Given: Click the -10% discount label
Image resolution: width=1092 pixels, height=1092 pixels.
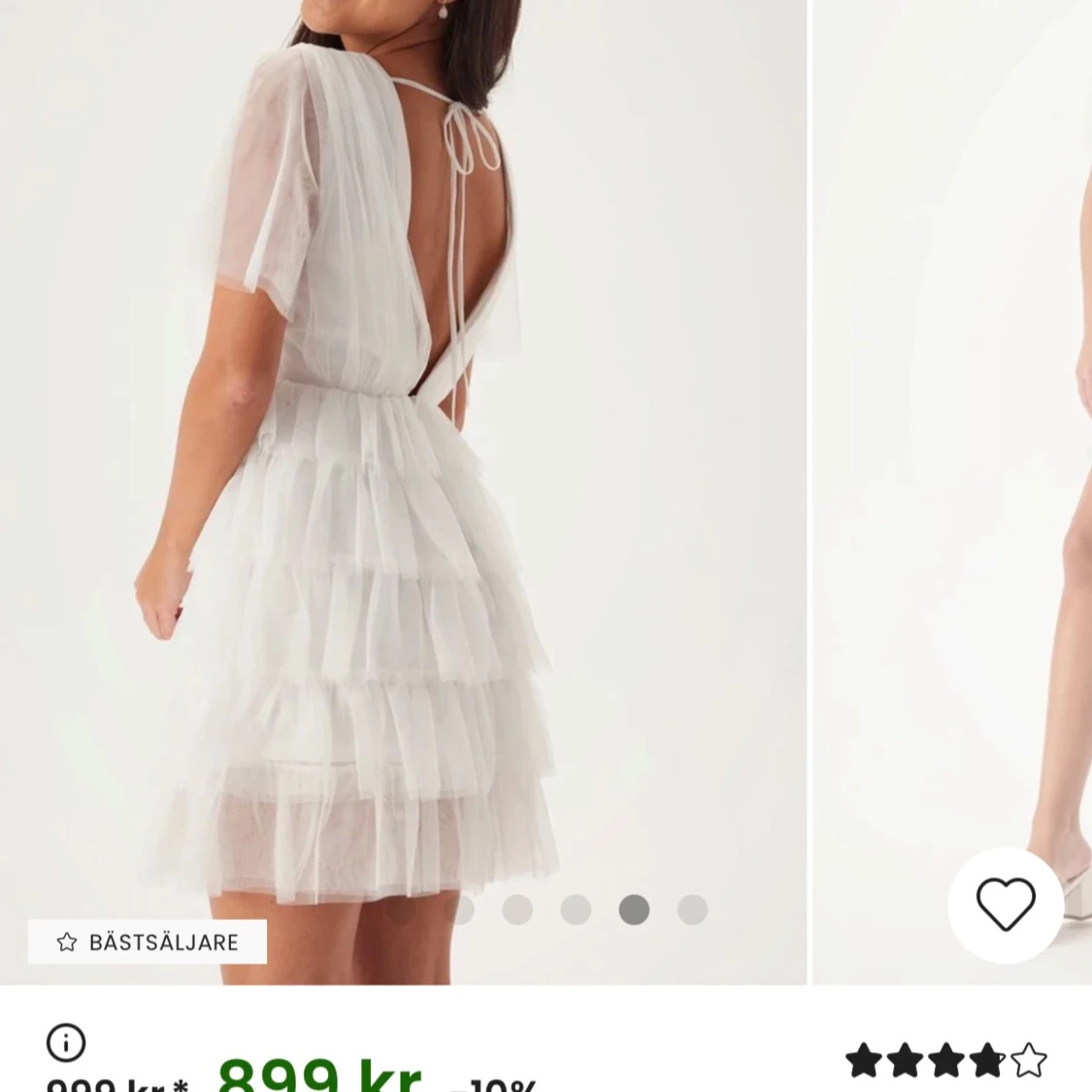Looking at the screenshot, I should tap(493, 1085).
